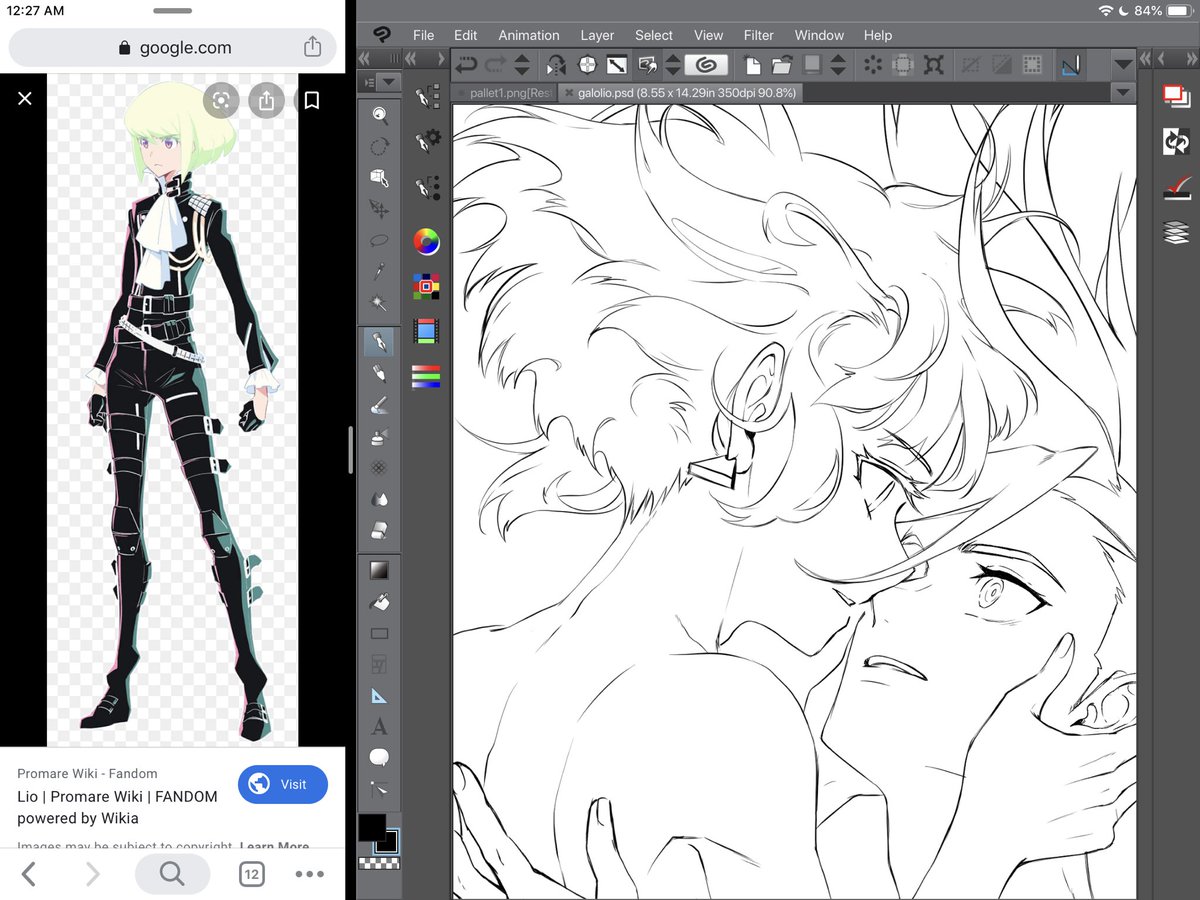Click the stepper arrows beside save icon
Screen dimensions: 1200x900
[x=838, y=65]
